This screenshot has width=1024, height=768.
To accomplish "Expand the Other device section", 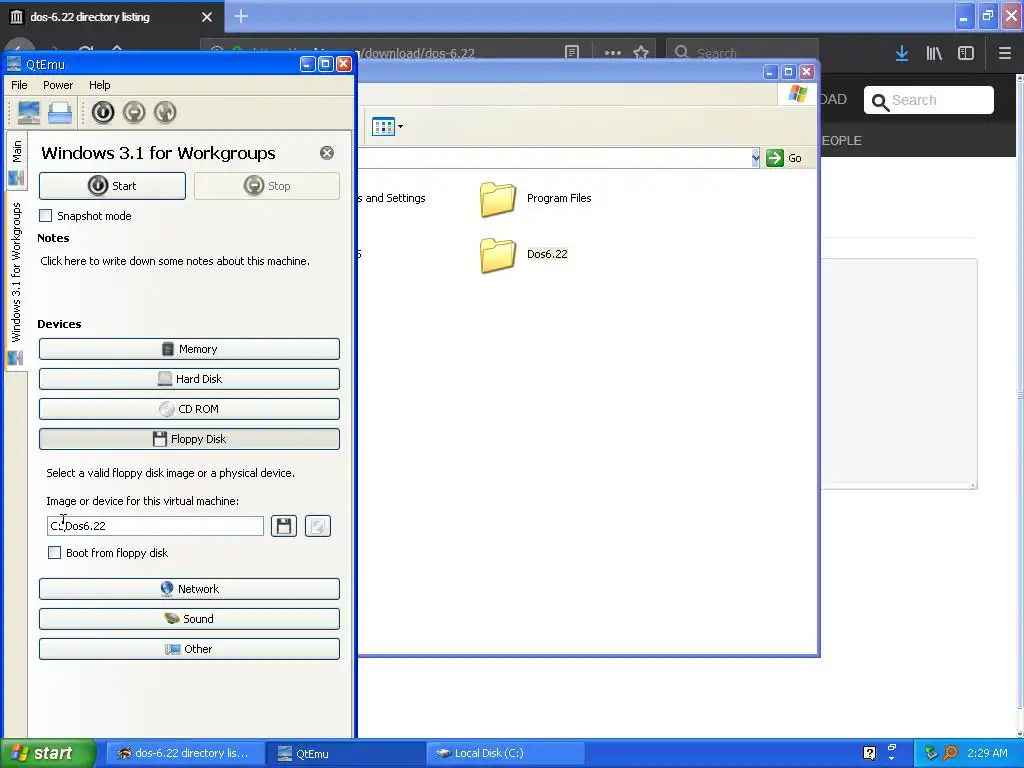I will [x=189, y=648].
